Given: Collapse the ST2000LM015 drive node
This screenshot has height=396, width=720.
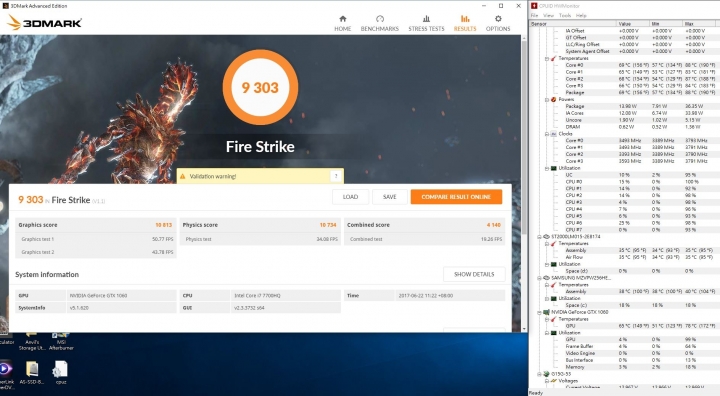Looking at the screenshot, I should click(x=540, y=237).
